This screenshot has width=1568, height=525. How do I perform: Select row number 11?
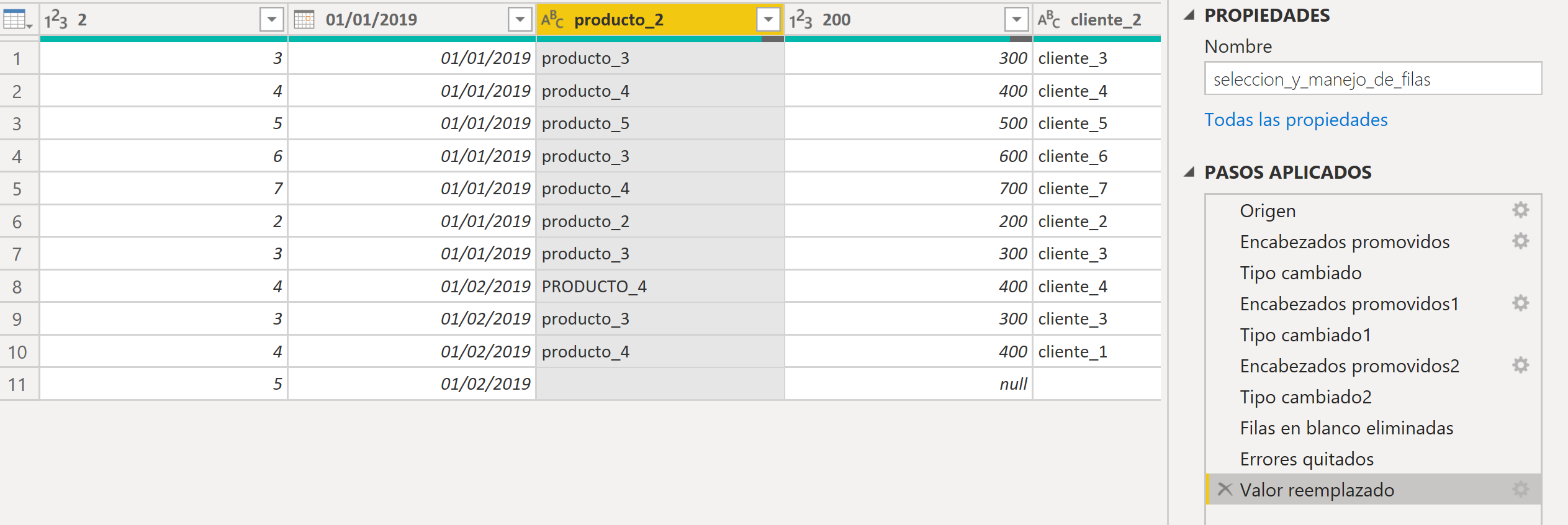tap(19, 384)
